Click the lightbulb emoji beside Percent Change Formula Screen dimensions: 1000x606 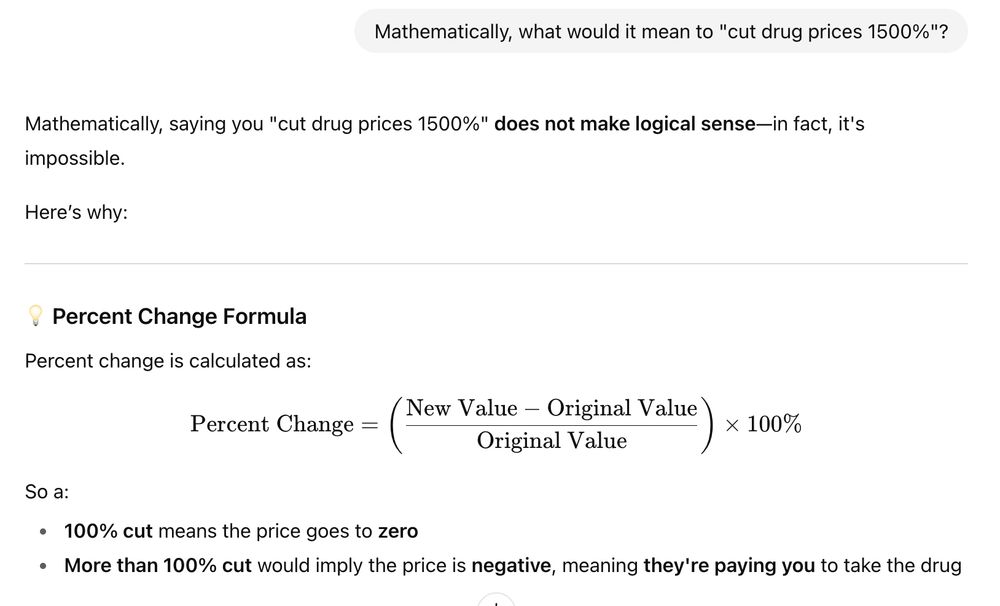(35, 316)
